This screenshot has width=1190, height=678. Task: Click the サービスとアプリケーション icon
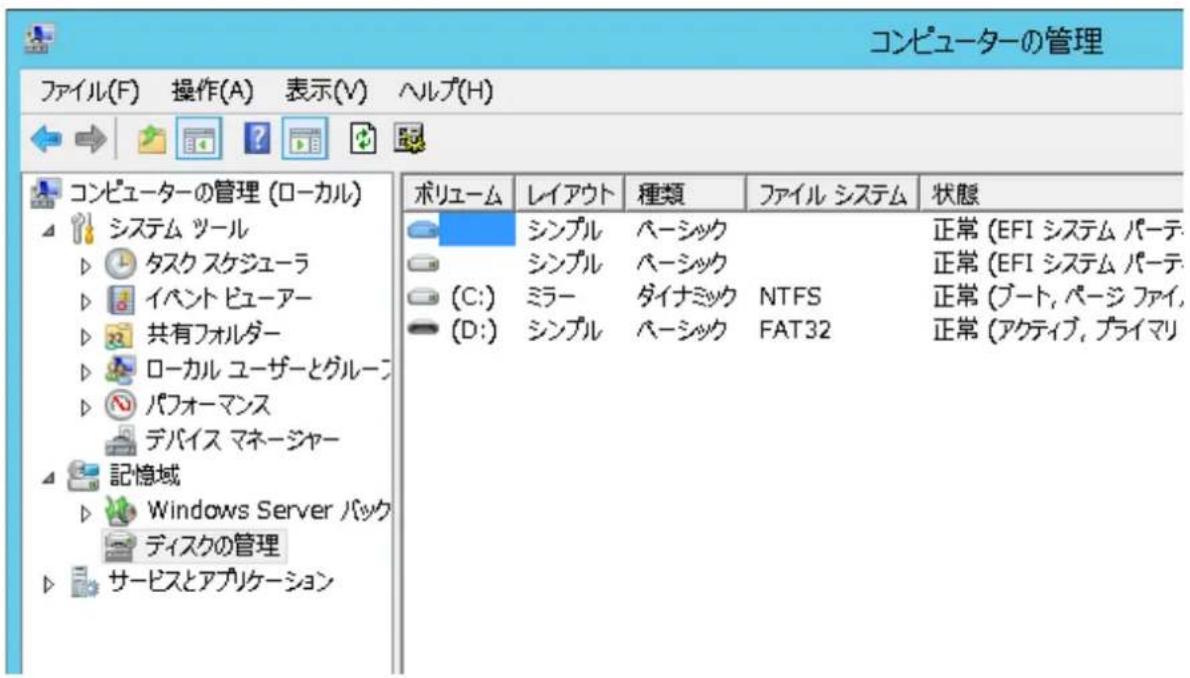tap(83, 582)
